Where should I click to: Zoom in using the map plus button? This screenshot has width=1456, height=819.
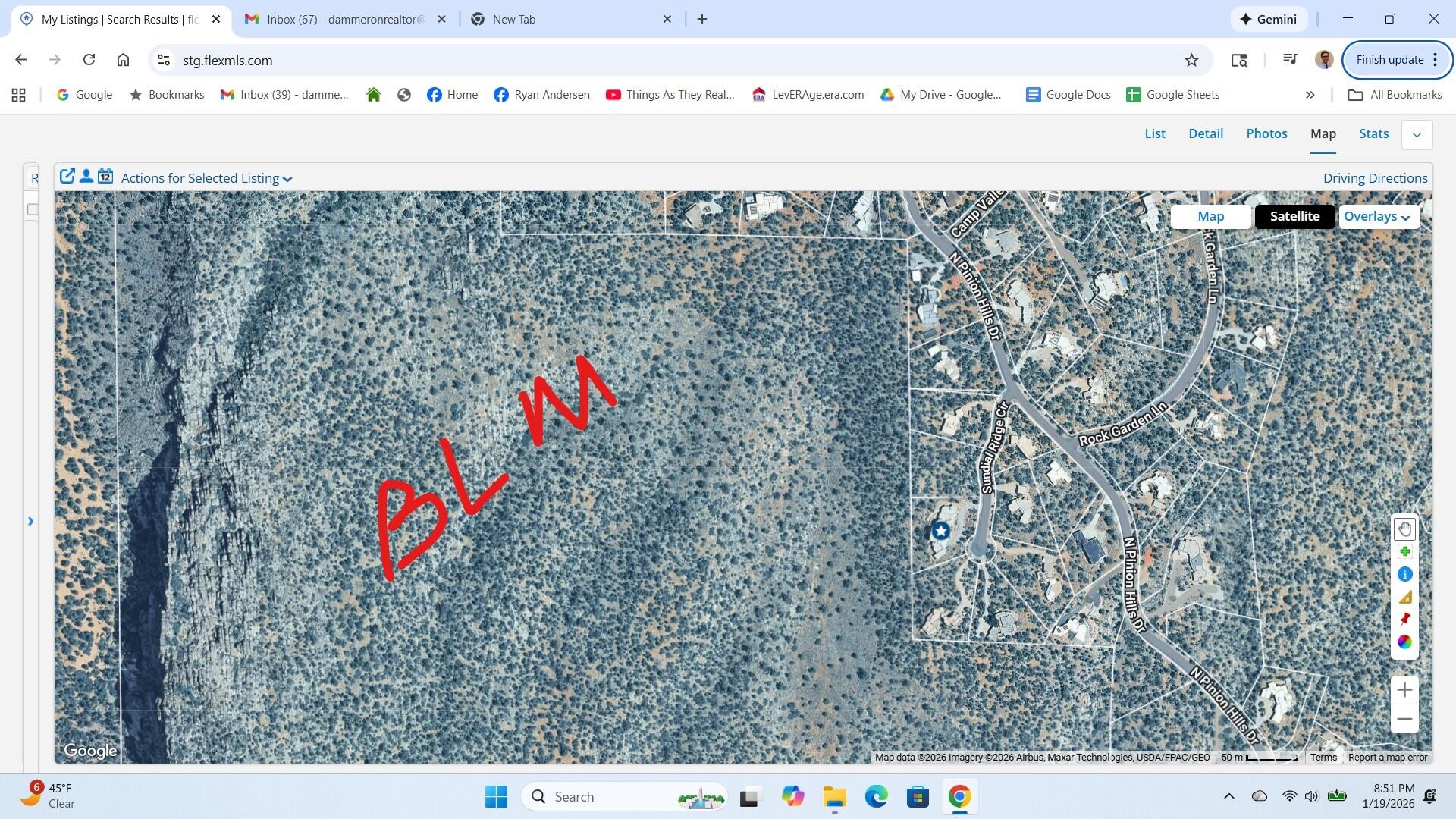pos(1404,690)
